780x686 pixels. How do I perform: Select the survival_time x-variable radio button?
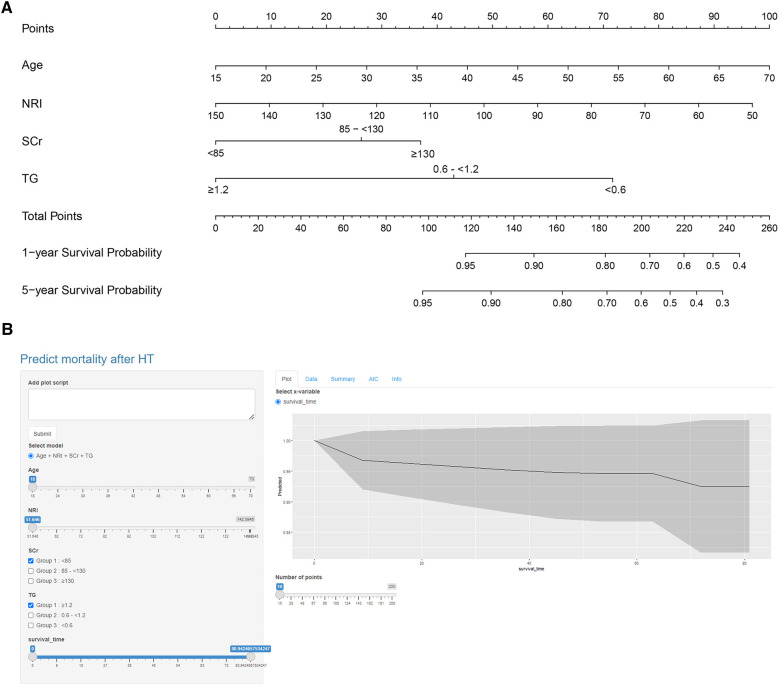coord(279,401)
